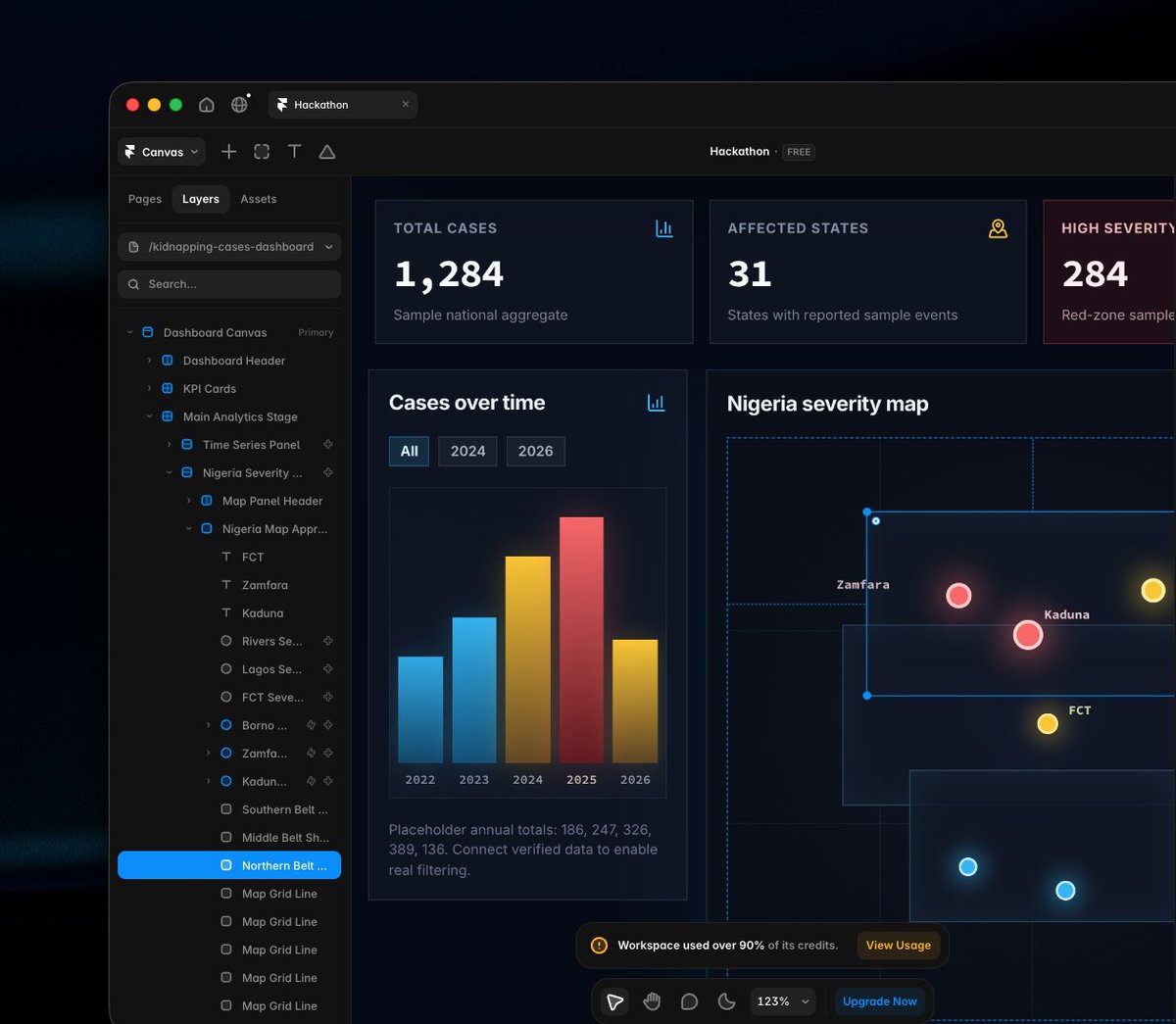Open the home icon in title bar
Screen dimensions: 1176x1024
[206, 105]
